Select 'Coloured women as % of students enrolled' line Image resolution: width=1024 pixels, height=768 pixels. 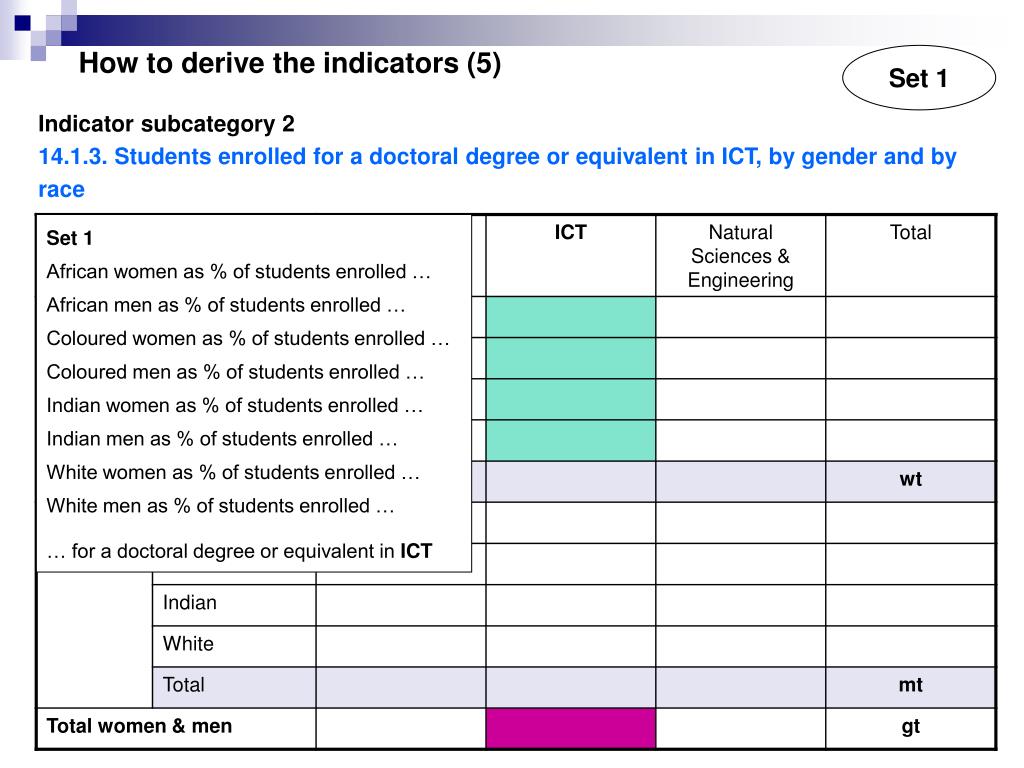point(248,338)
